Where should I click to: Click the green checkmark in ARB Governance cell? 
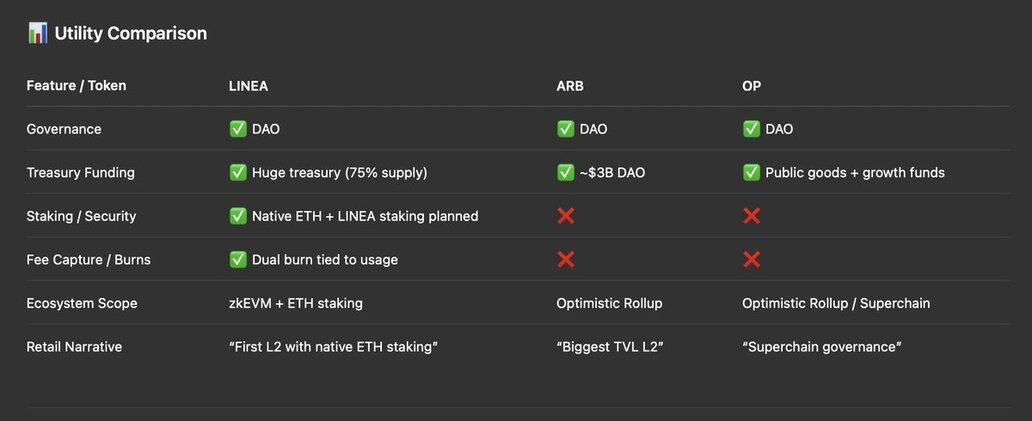point(565,129)
